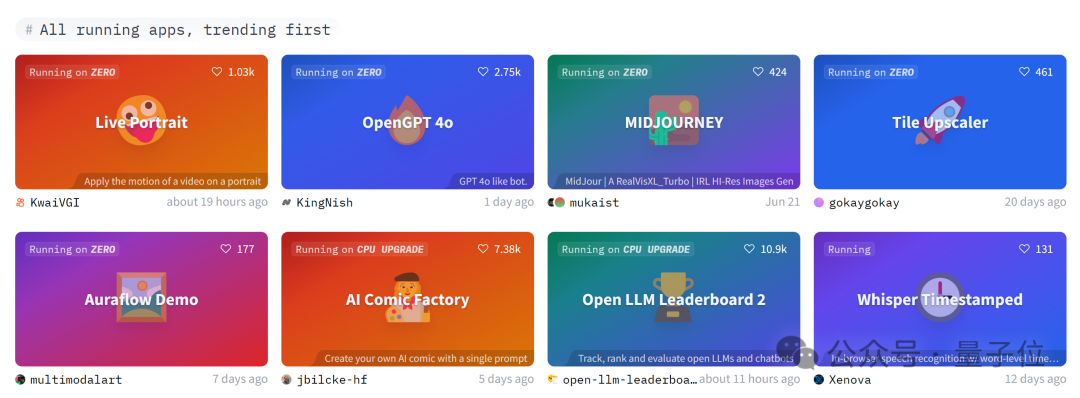The width and height of the screenshot is (1080, 398).
Task: Click '20 days ago' timestamp under Tile Upscaler
Action: (x=1035, y=202)
